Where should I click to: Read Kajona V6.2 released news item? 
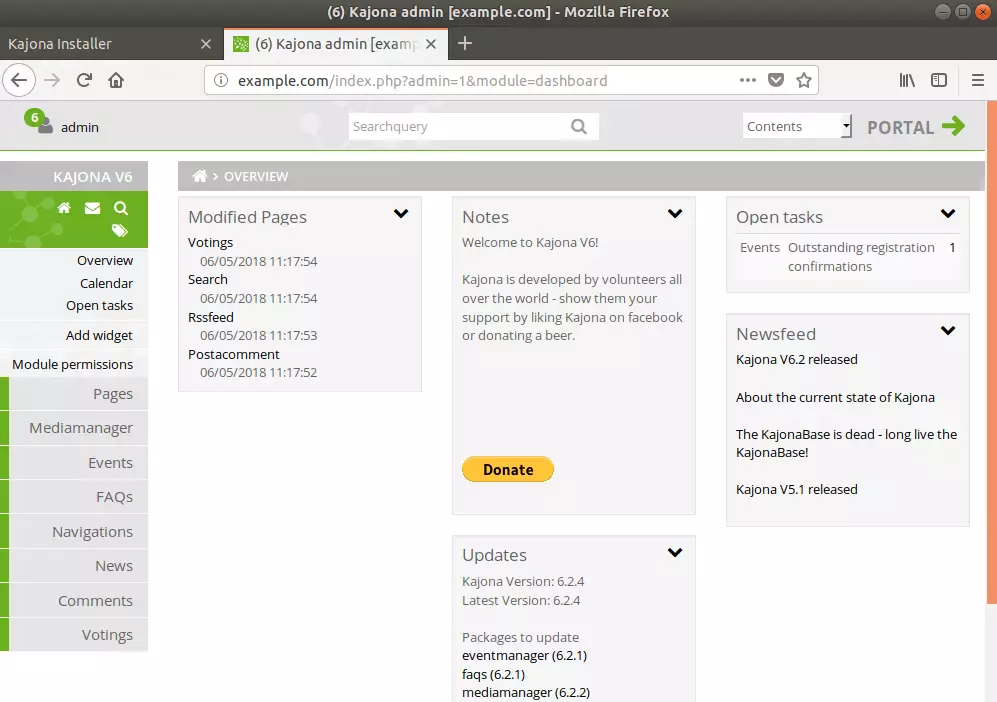797,359
